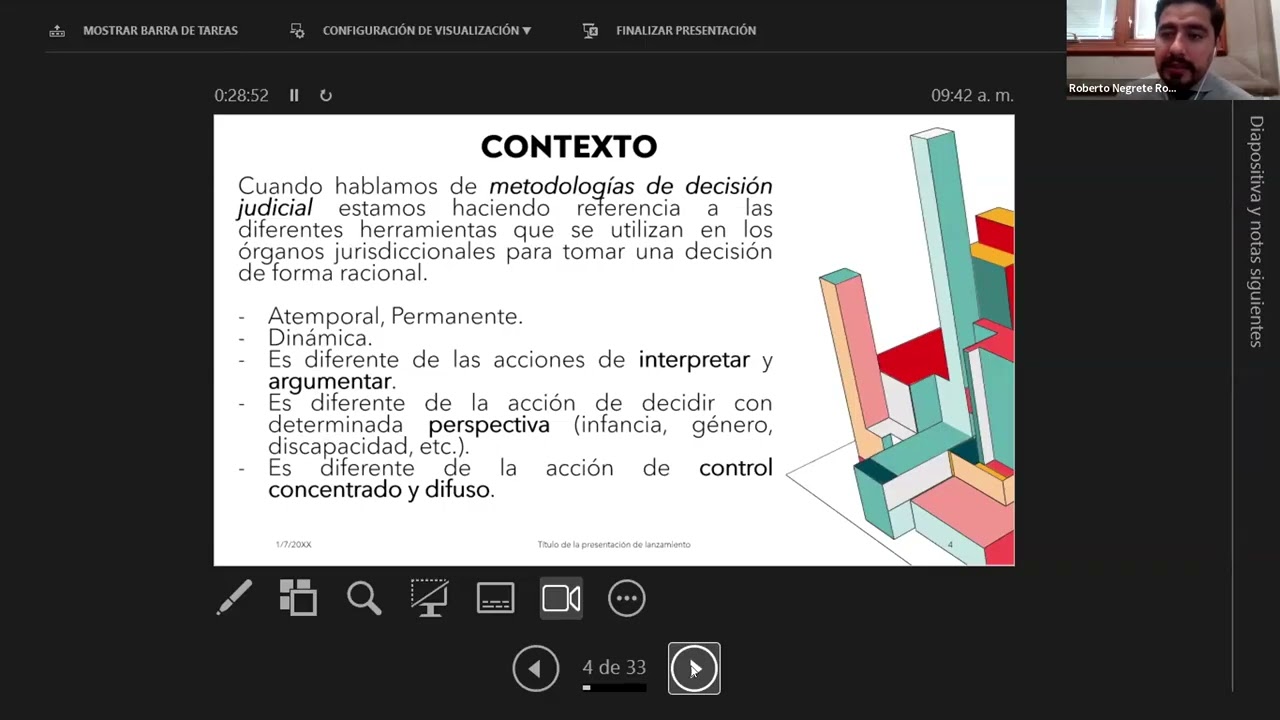
Task: Click the 4 de 33 slide counter
Action: coord(614,667)
